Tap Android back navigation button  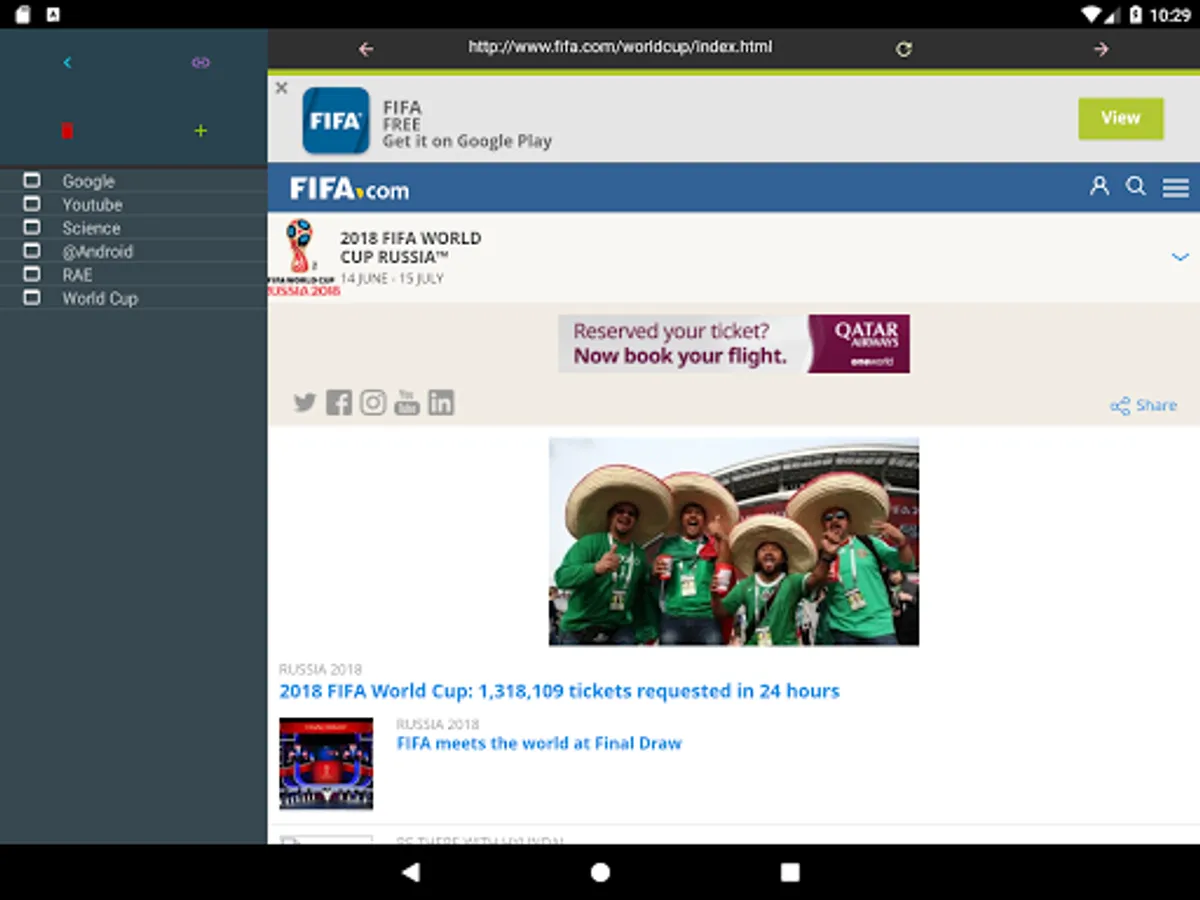pyautogui.click(x=410, y=872)
